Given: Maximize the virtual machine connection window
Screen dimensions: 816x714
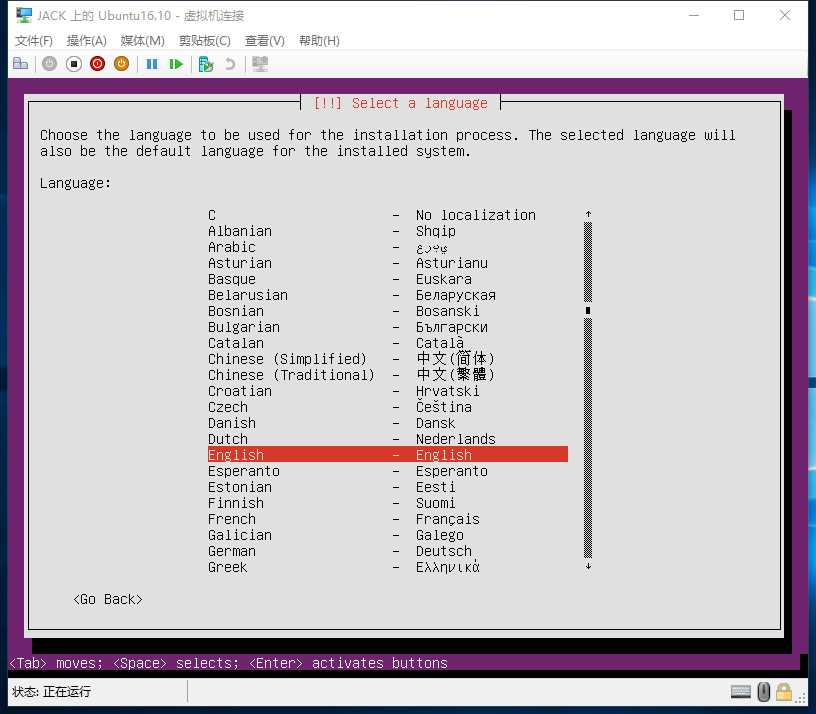Looking at the screenshot, I should (739, 16).
